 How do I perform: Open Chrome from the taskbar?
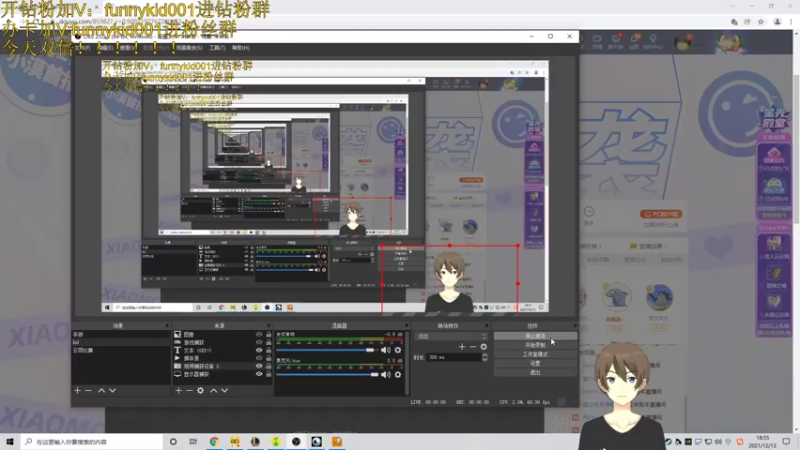click(x=214, y=441)
